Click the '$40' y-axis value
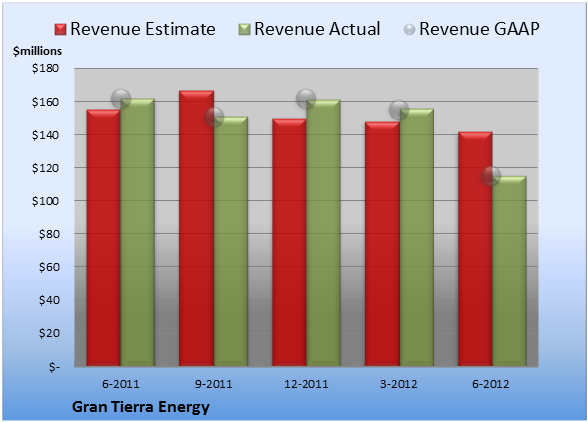The height and width of the screenshot is (422, 588). pyautogui.click(x=49, y=300)
